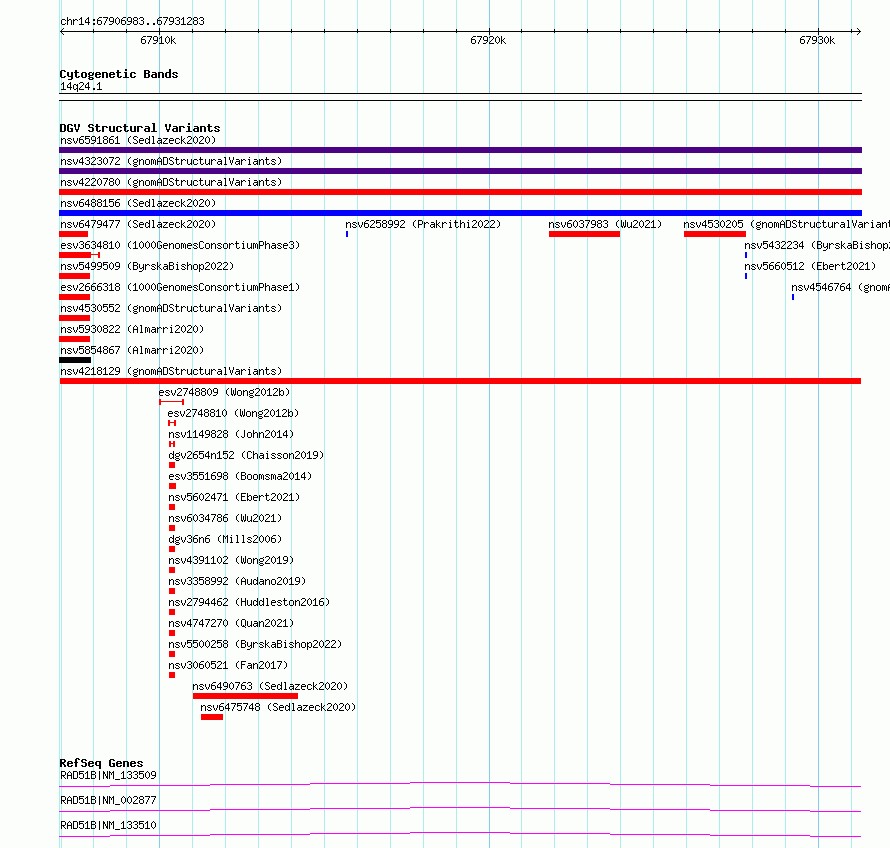Open nsv4546764 variant label
This screenshot has height=848, width=890.
point(841,287)
